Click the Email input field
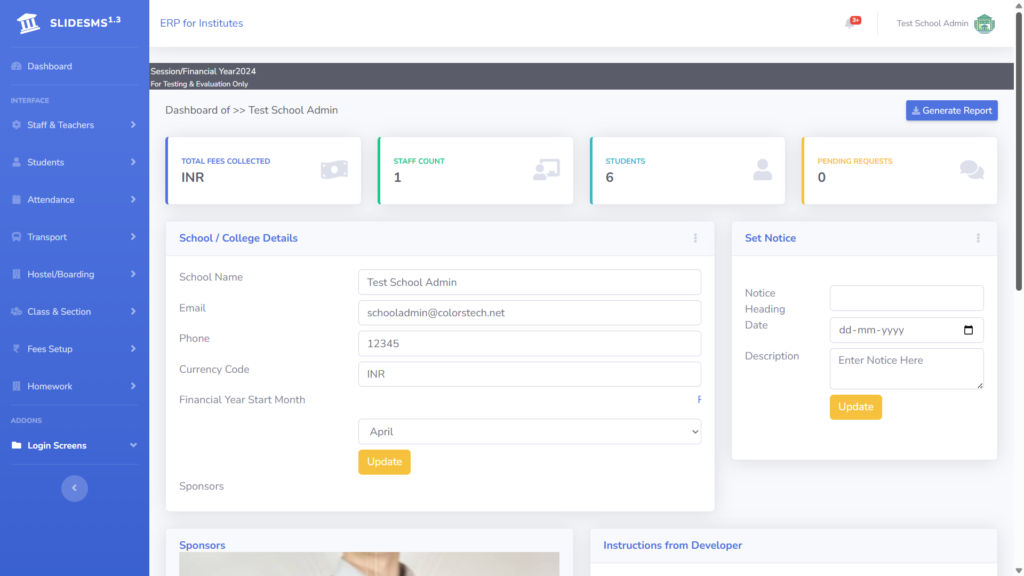This screenshot has height=576, width=1024. pos(530,313)
